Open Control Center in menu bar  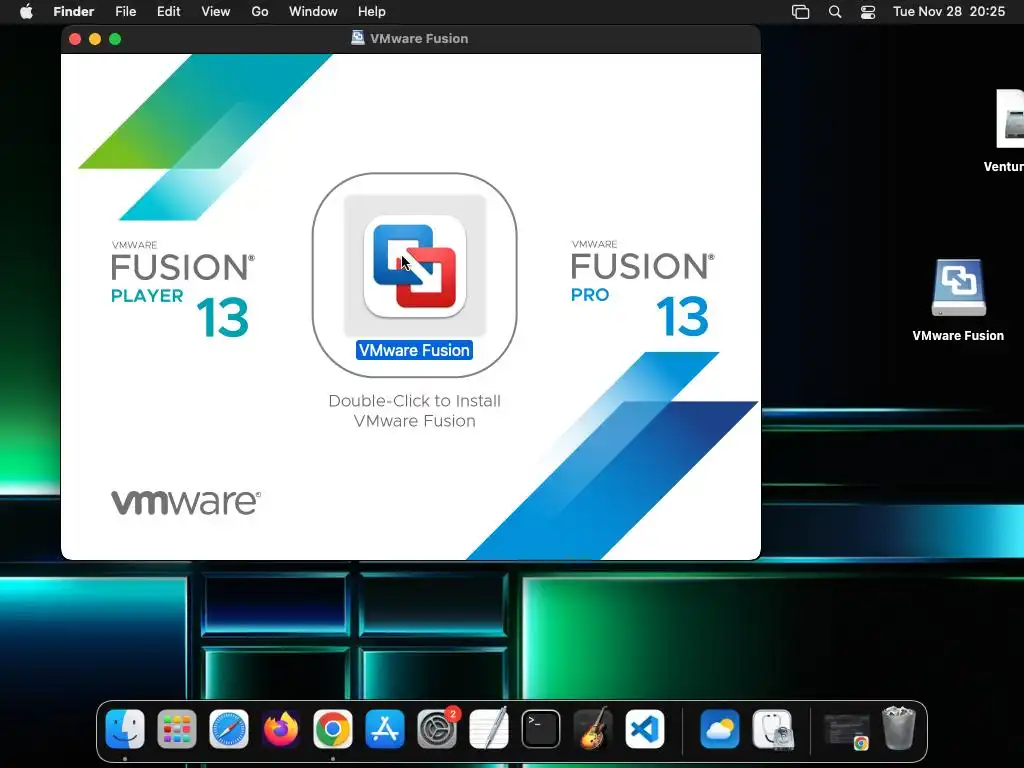point(868,12)
